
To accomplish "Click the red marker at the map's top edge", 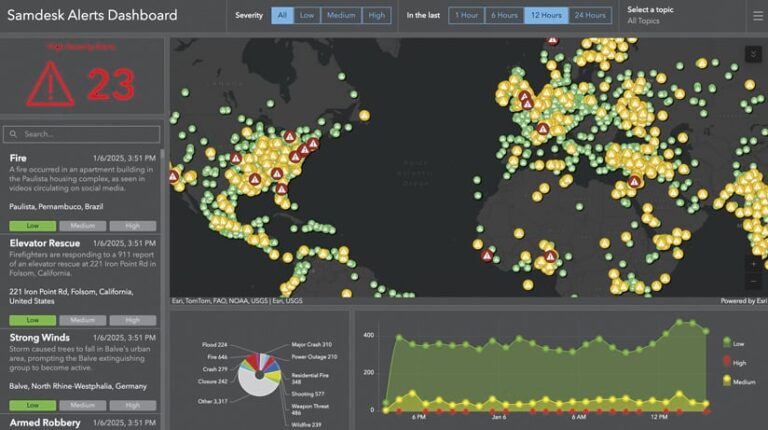I will click(x=552, y=40).
